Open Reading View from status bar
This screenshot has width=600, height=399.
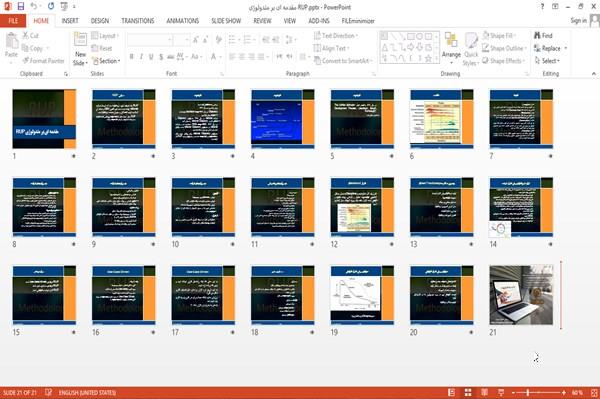coord(484,392)
